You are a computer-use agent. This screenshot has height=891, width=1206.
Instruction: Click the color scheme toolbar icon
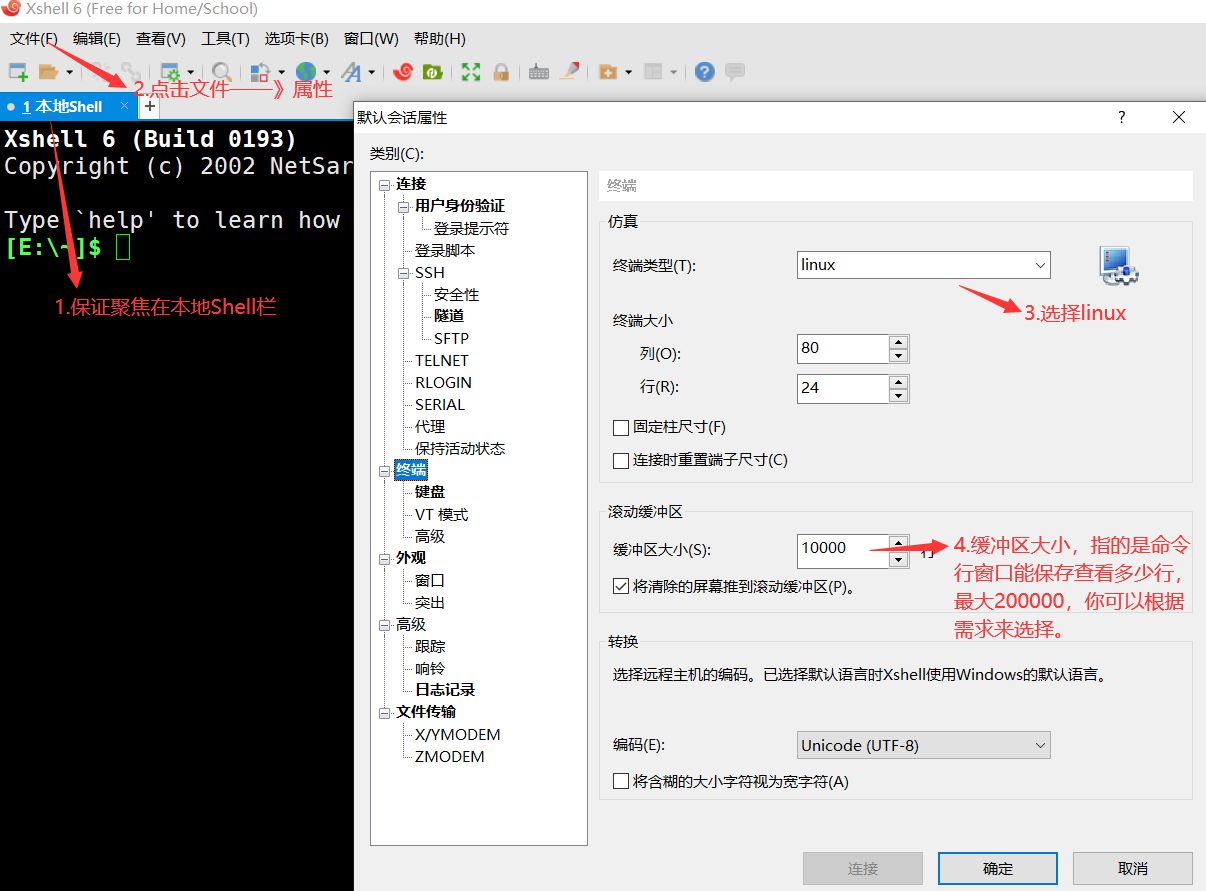click(259, 72)
